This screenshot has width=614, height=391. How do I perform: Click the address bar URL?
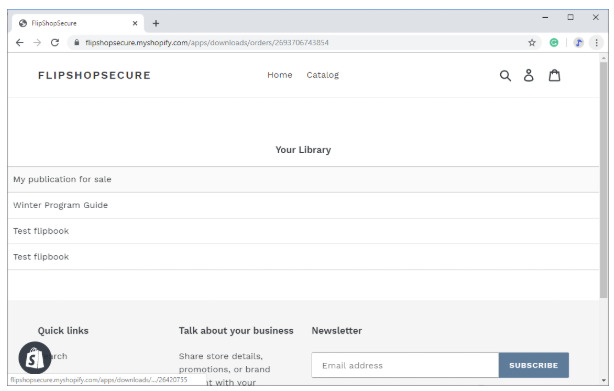tap(207, 43)
